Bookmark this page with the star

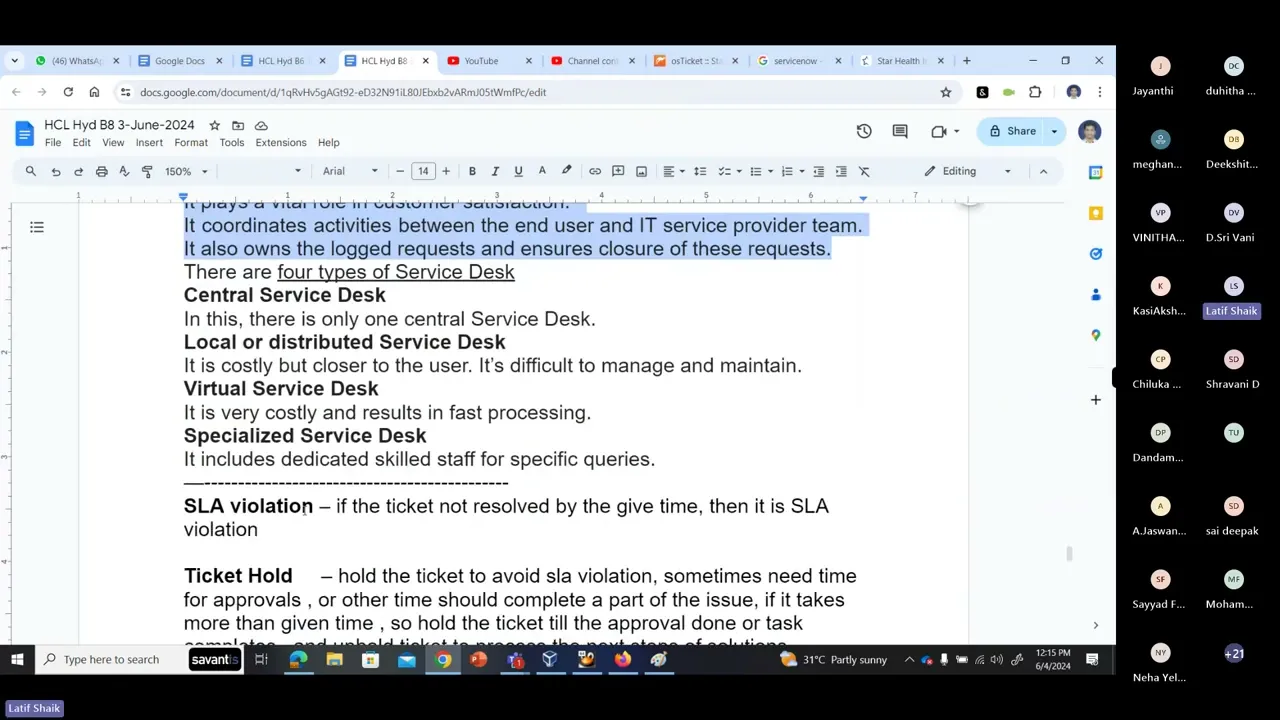click(946, 92)
